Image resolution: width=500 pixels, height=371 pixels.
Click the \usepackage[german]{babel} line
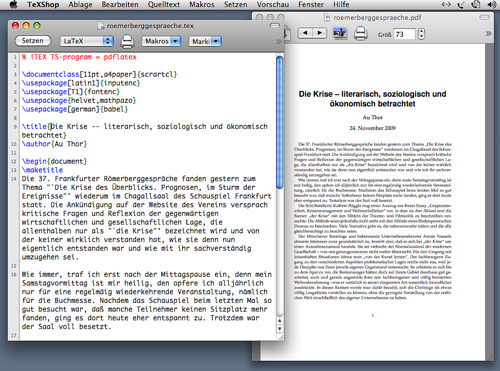75,109
